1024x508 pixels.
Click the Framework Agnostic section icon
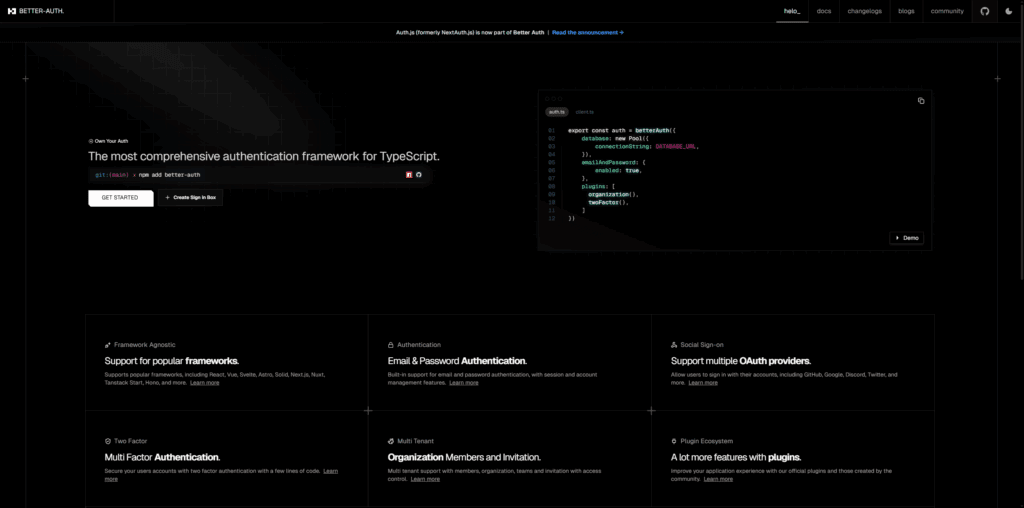coord(107,345)
